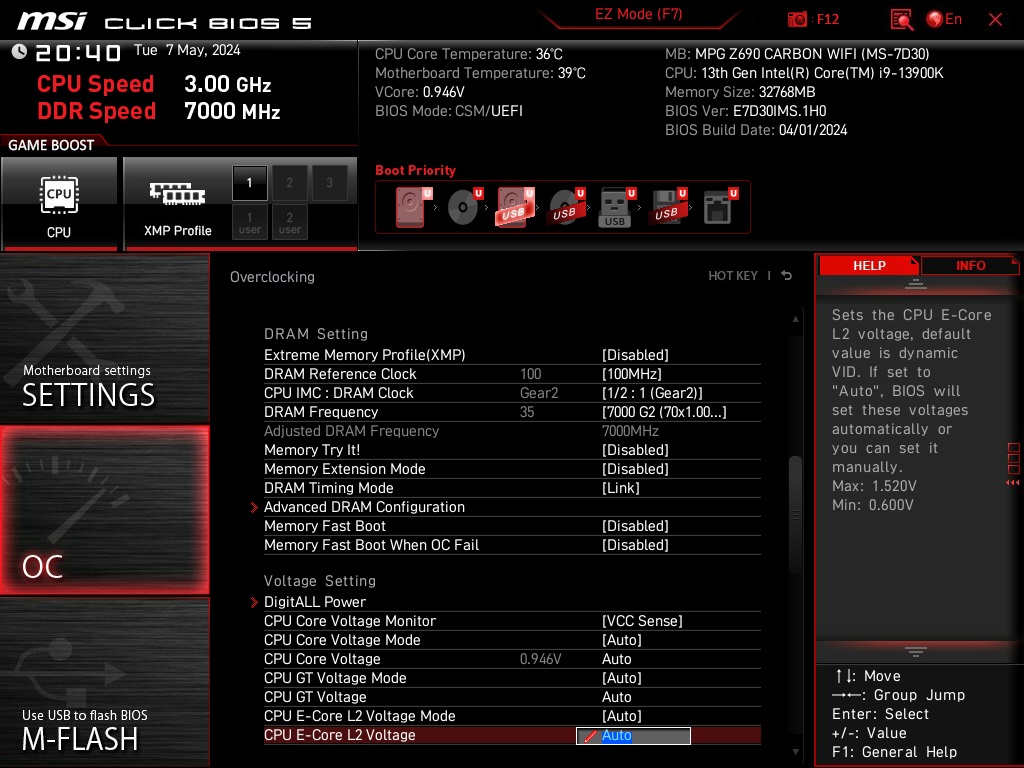
Task: Click the CPU E-Core L2 Voltage input
Action: (633, 735)
